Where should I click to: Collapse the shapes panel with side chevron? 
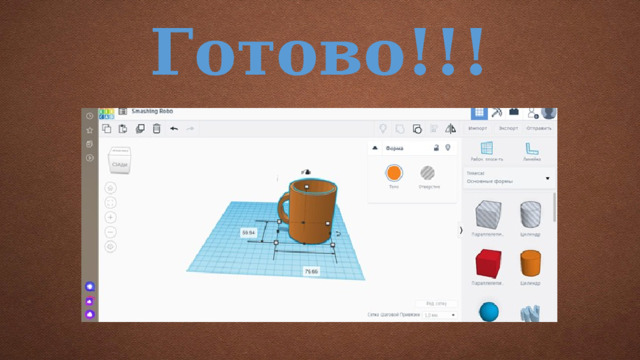pos(461,231)
